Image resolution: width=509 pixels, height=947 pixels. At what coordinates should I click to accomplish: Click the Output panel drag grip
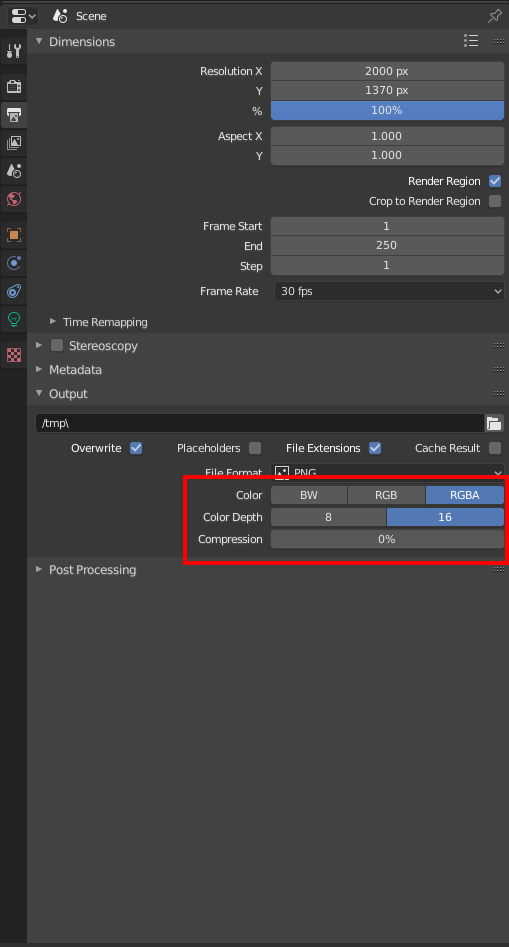[x=499, y=393]
